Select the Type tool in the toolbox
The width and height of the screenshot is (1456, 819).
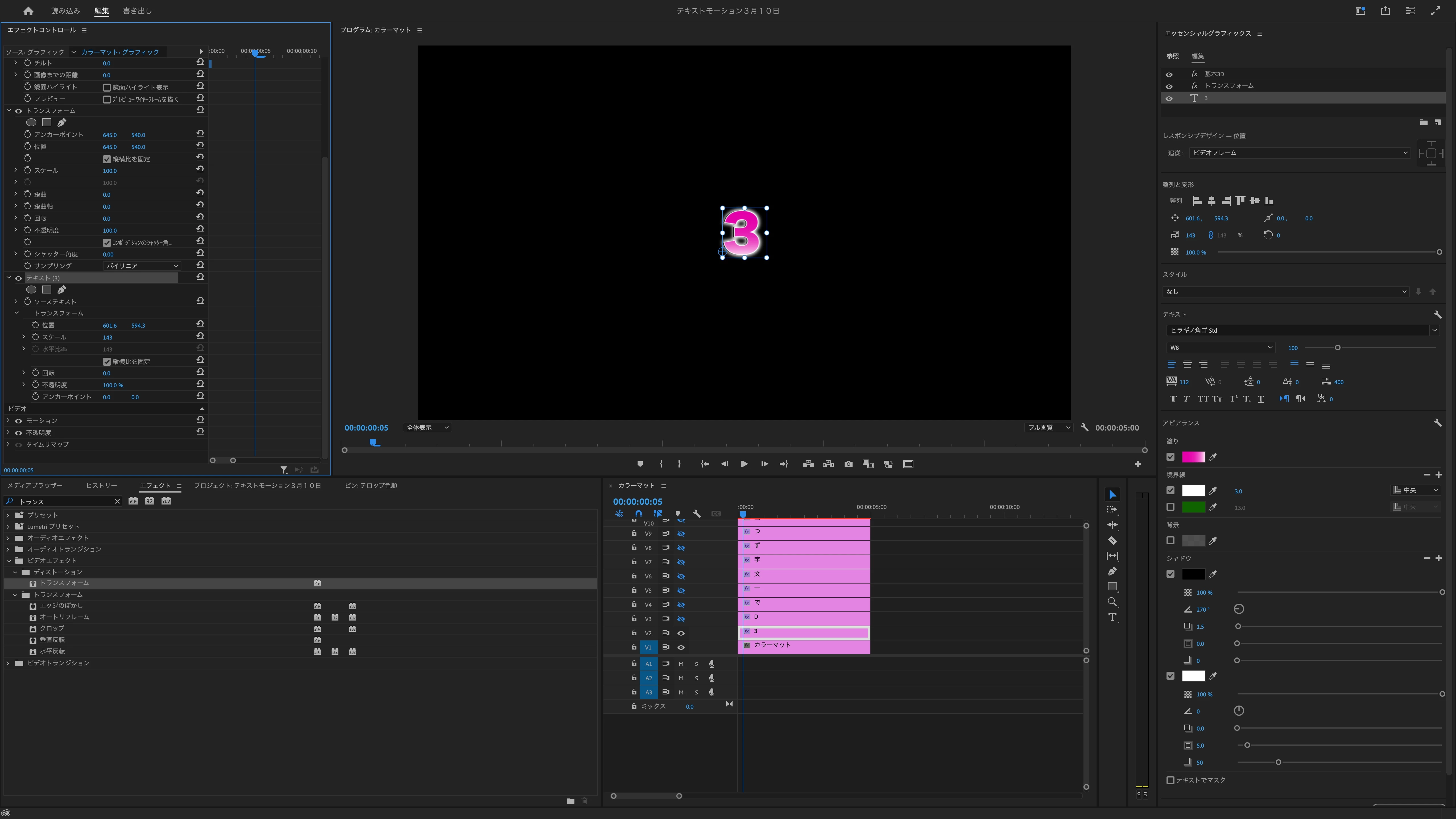point(1112,617)
